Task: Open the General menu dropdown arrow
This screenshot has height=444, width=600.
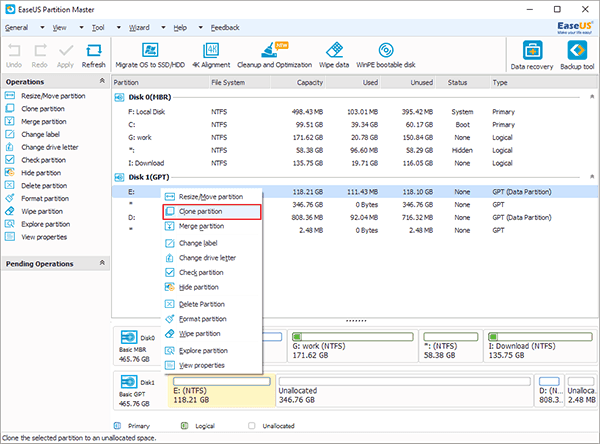Action: click(x=42, y=28)
